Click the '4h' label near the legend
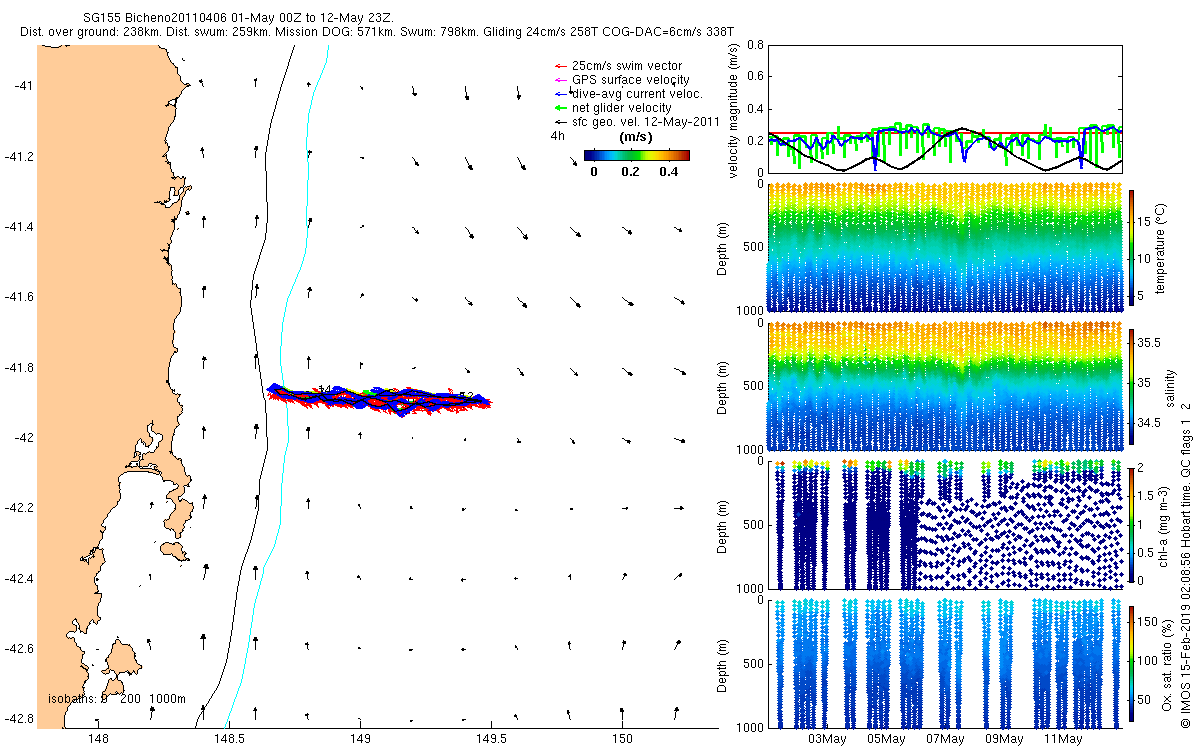The height and width of the screenshot is (750, 1200). click(557, 136)
